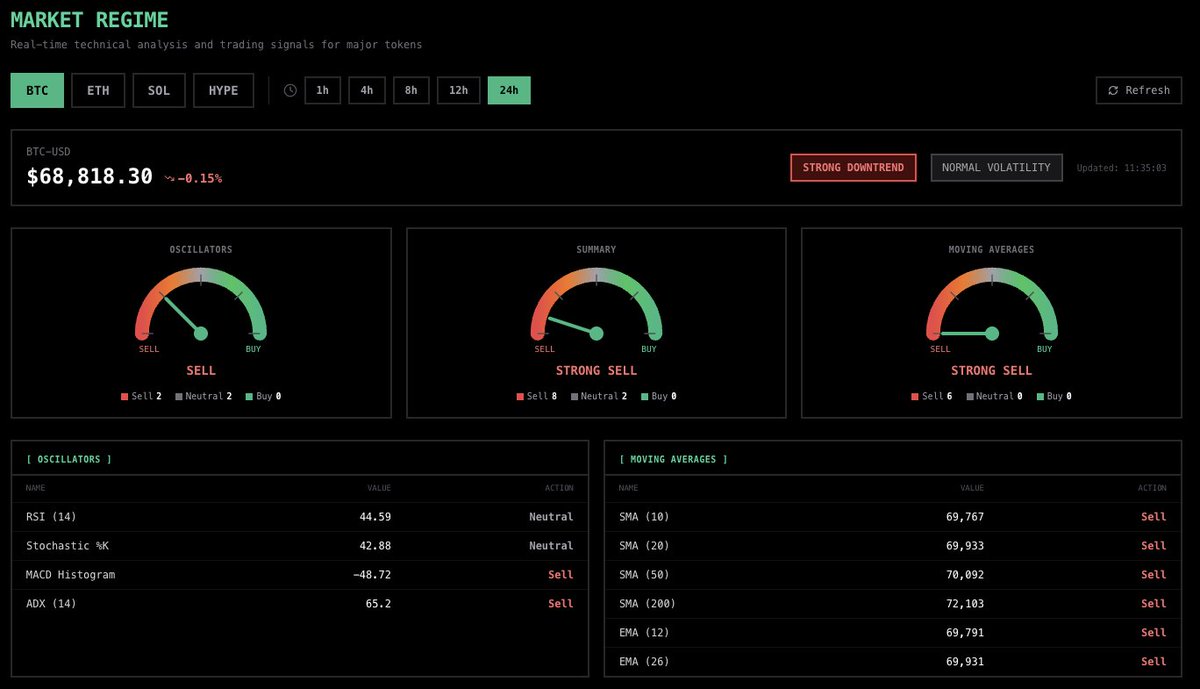
Task: Select the EMA (12) row
Action: point(893,633)
